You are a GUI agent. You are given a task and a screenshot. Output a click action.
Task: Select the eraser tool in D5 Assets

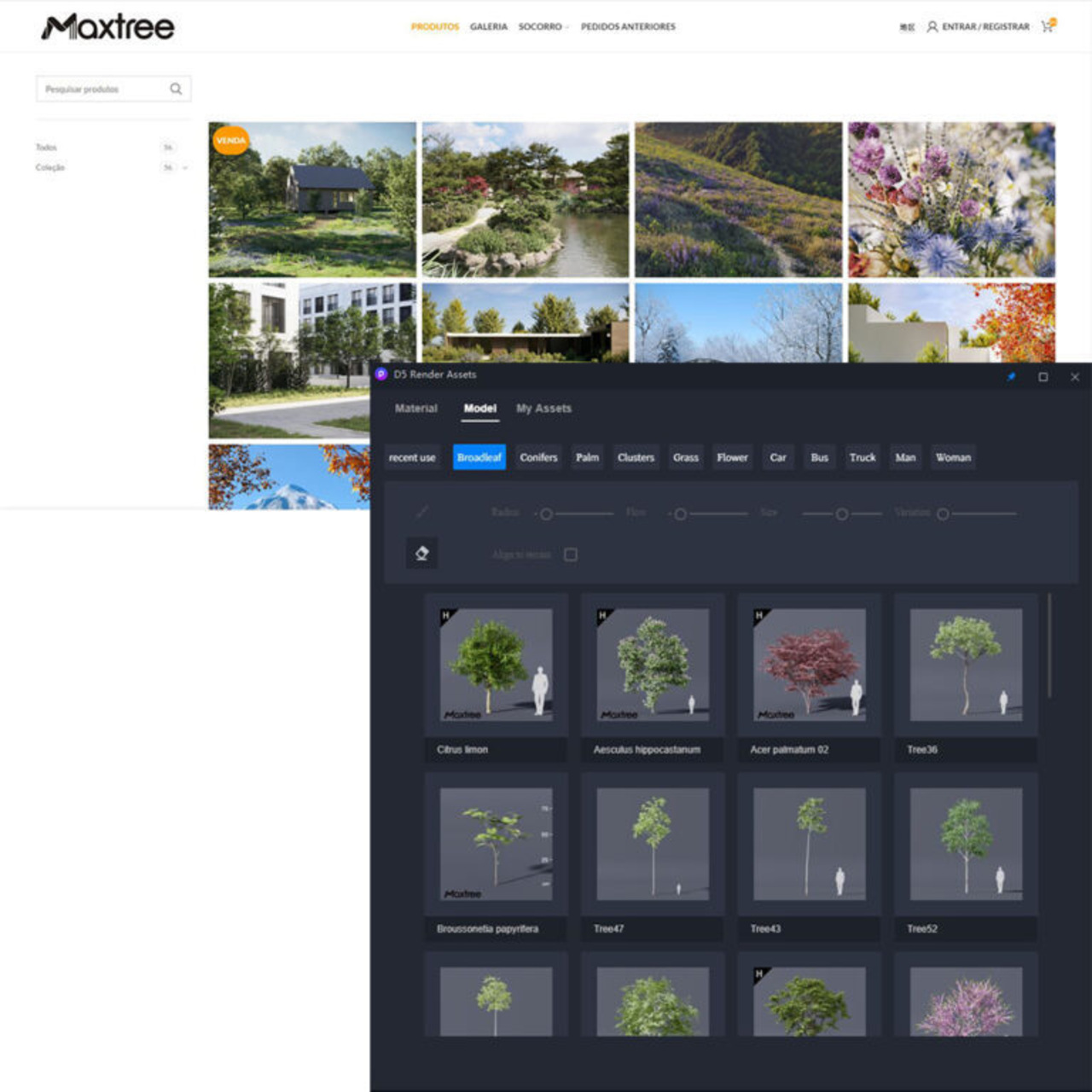click(421, 553)
